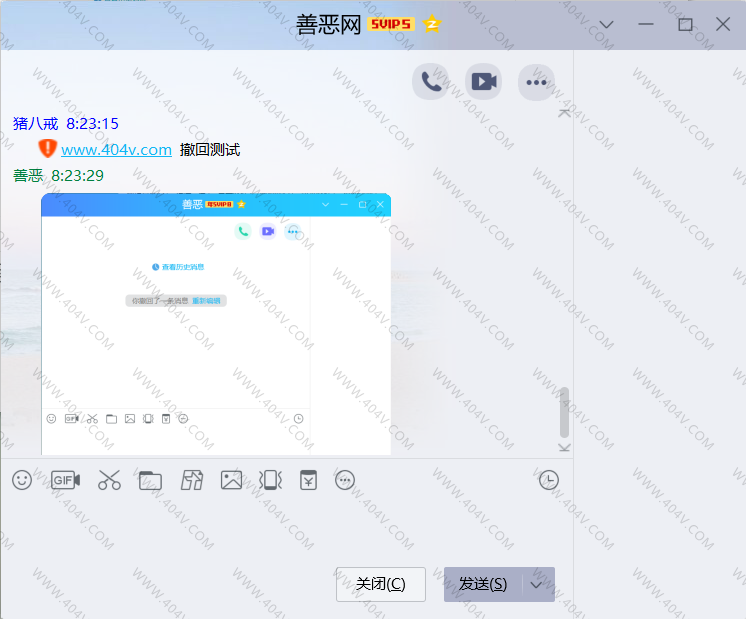Viewport: 746px width, 619px height.
Task: Click the chat scrollbar thumb
Action: coord(564,412)
